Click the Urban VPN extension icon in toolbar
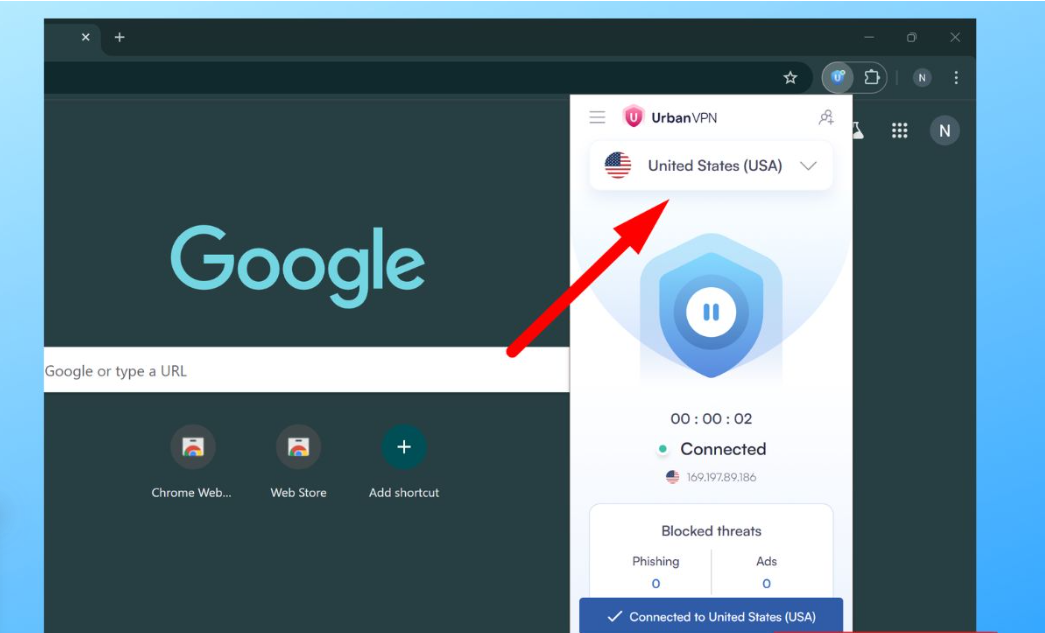 (838, 77)
